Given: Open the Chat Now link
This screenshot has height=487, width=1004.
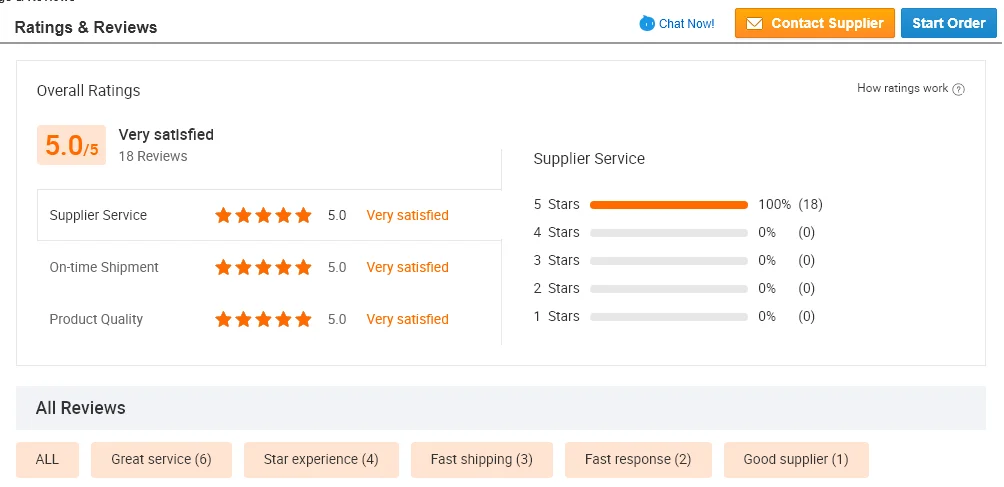Looking at the screenshot, I should click(686, 23).
